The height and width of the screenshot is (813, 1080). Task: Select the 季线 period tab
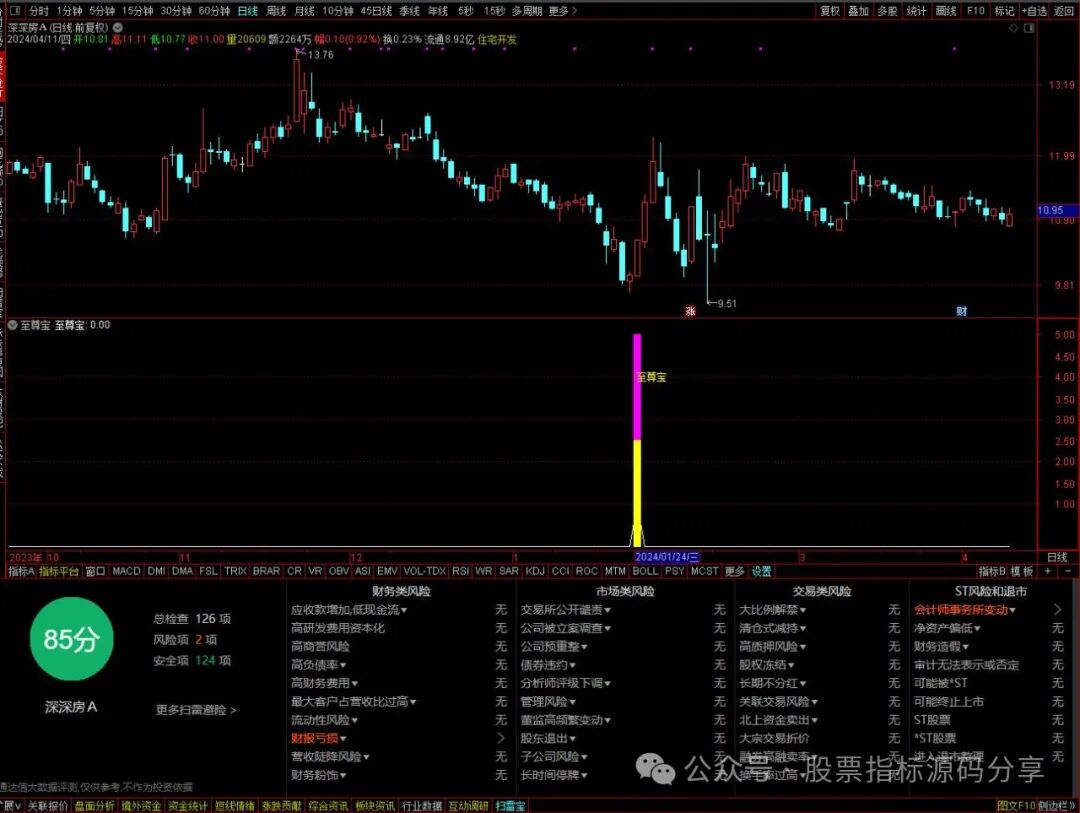click(409, 11)
